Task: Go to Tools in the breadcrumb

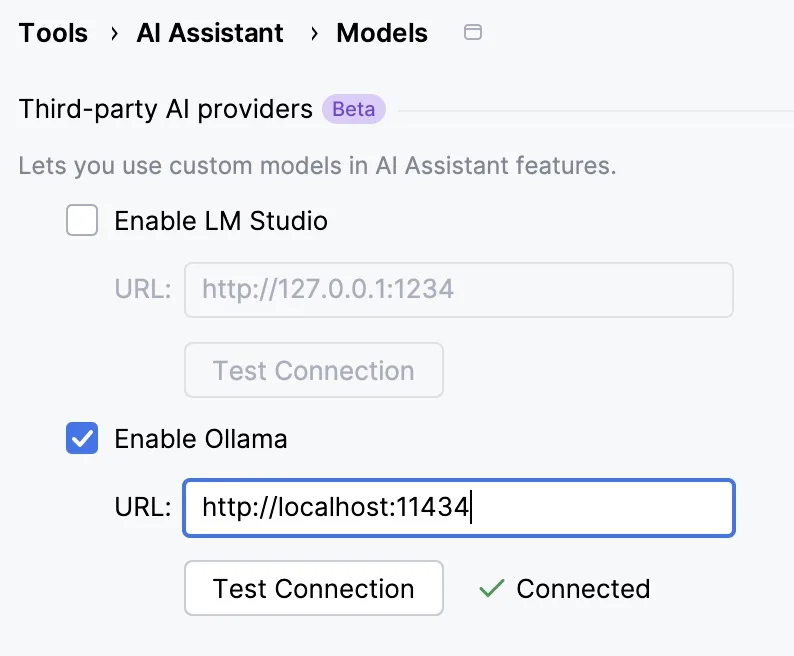Action: point(53,33)
